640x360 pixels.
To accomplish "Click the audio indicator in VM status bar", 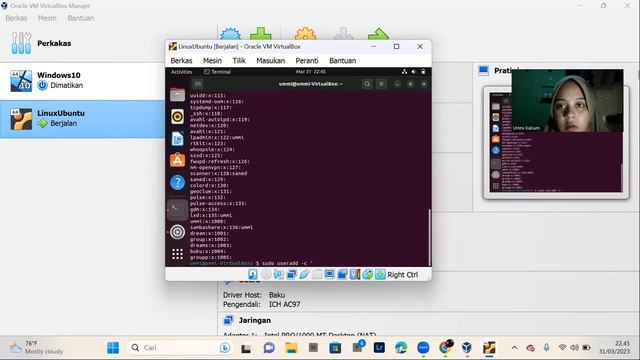I will pos(279,275).
